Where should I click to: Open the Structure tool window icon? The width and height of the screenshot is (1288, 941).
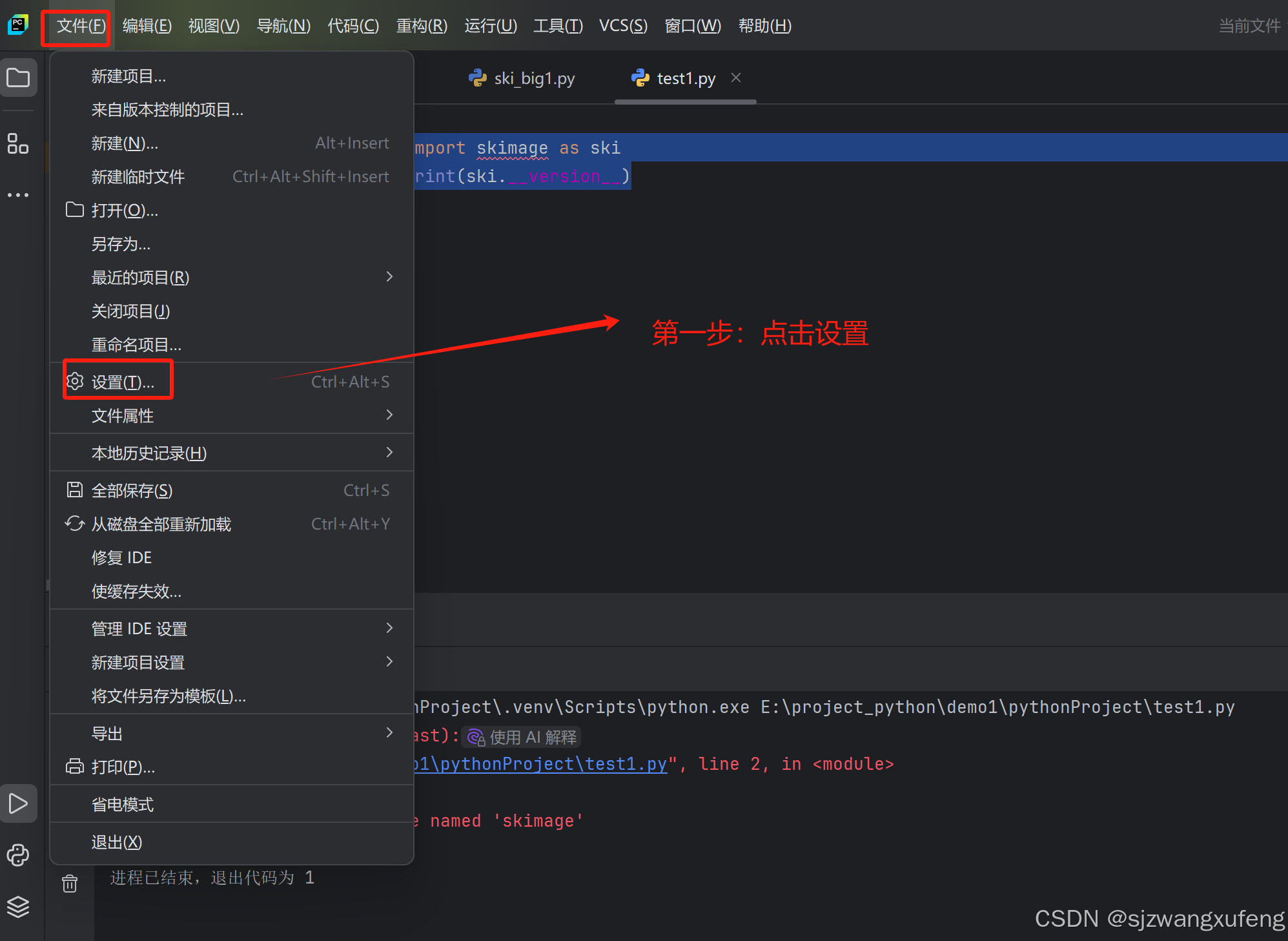pyautogui.click(x=18, y=144)
